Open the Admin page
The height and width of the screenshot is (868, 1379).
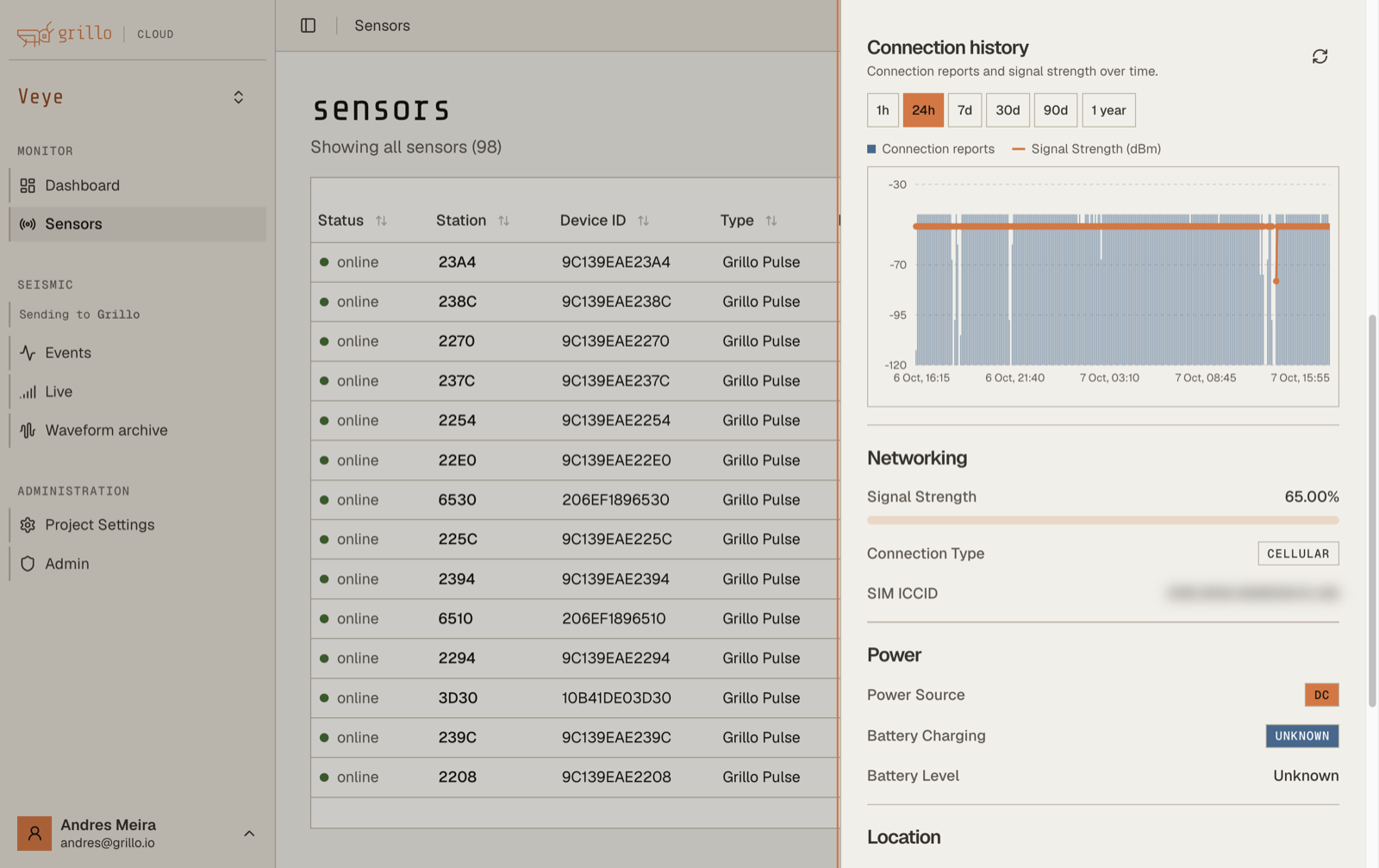138,564
